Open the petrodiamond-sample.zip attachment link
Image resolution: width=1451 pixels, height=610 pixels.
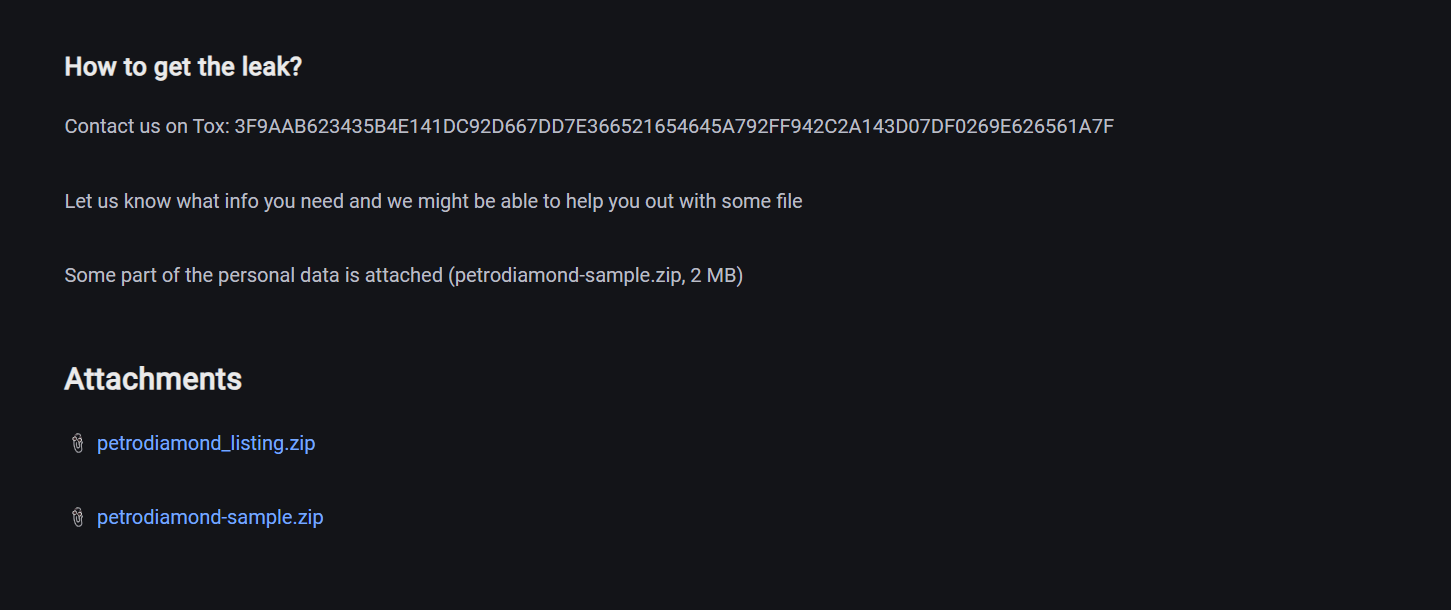[x=210, y=517]
